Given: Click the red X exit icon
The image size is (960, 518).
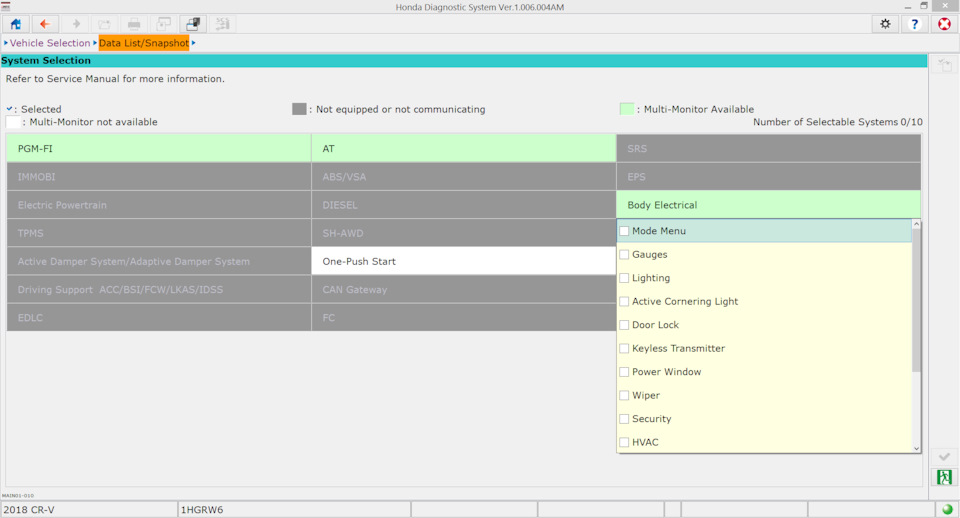Looking at the screenshot, I should click(945, 24).
